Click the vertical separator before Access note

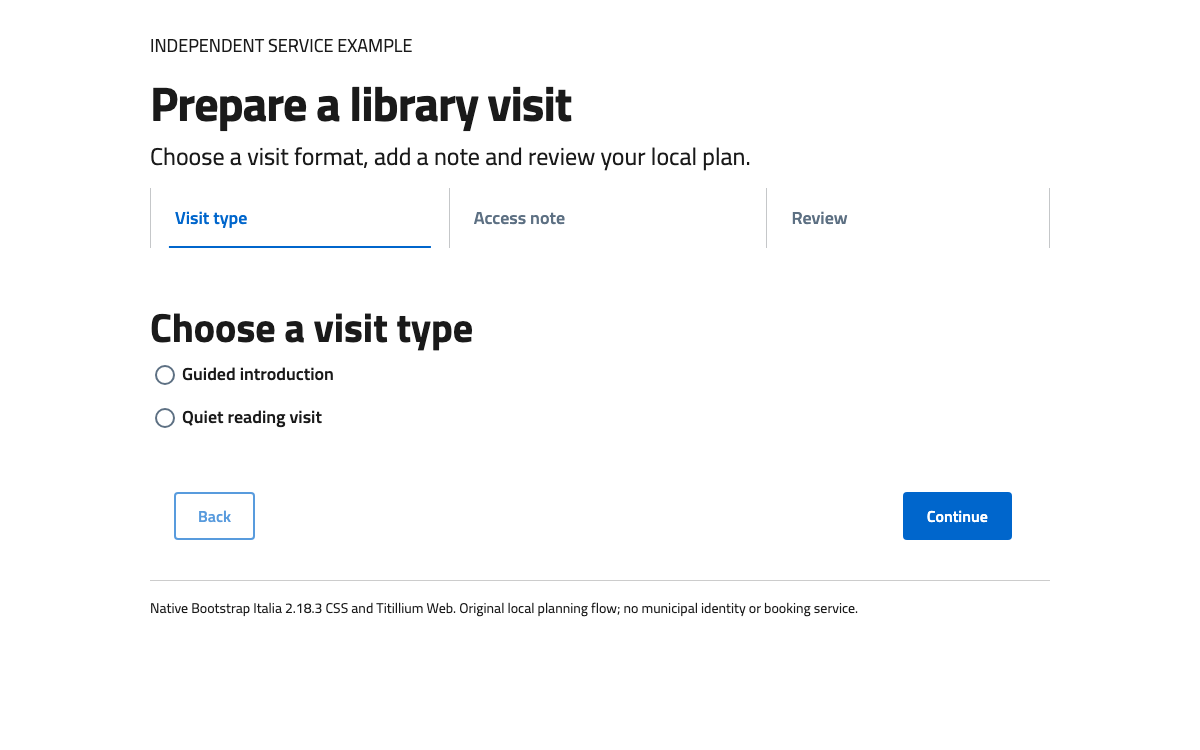(x=449, y=218)
